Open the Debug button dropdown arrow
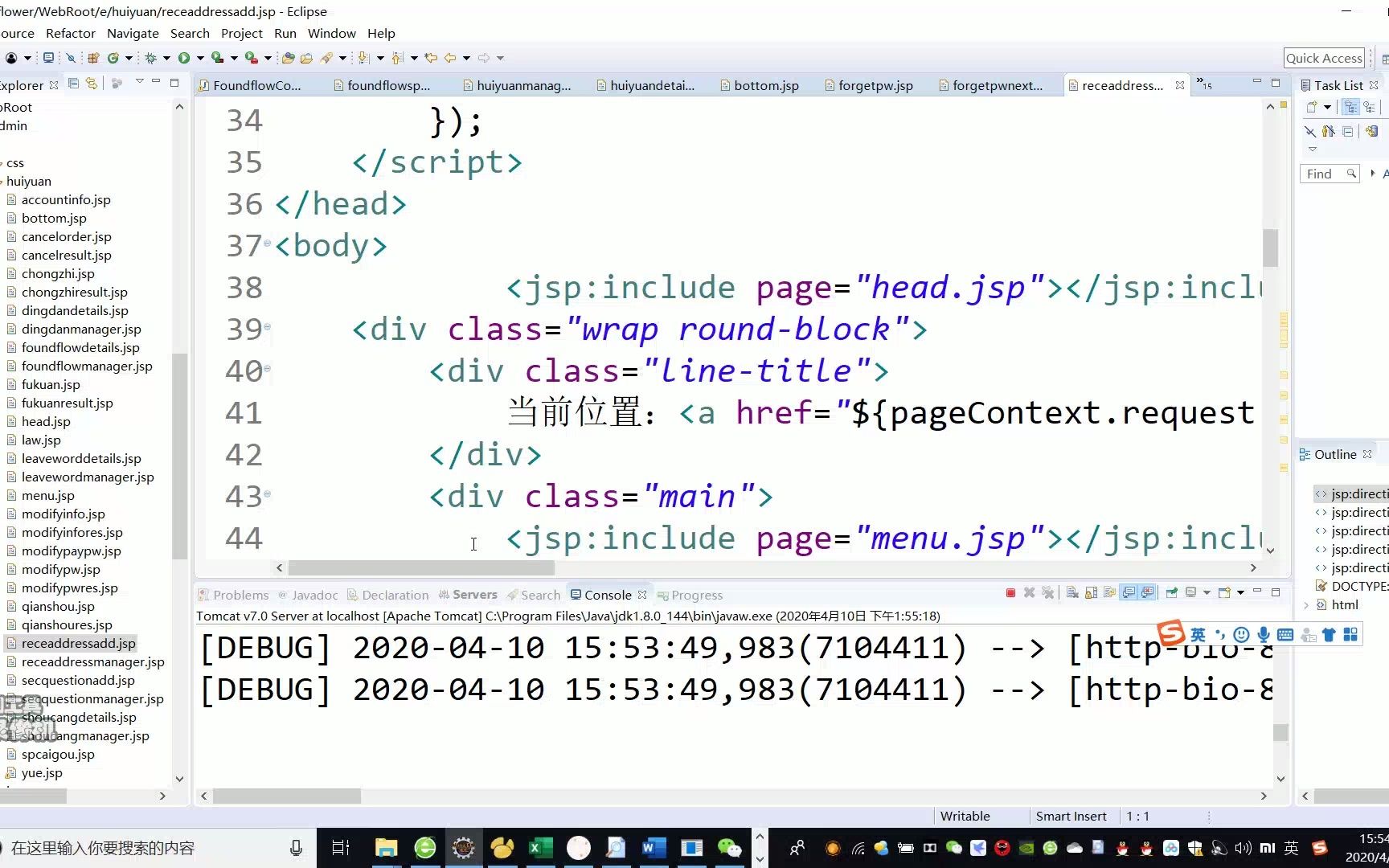1389x868 pixels. [166, 58]
